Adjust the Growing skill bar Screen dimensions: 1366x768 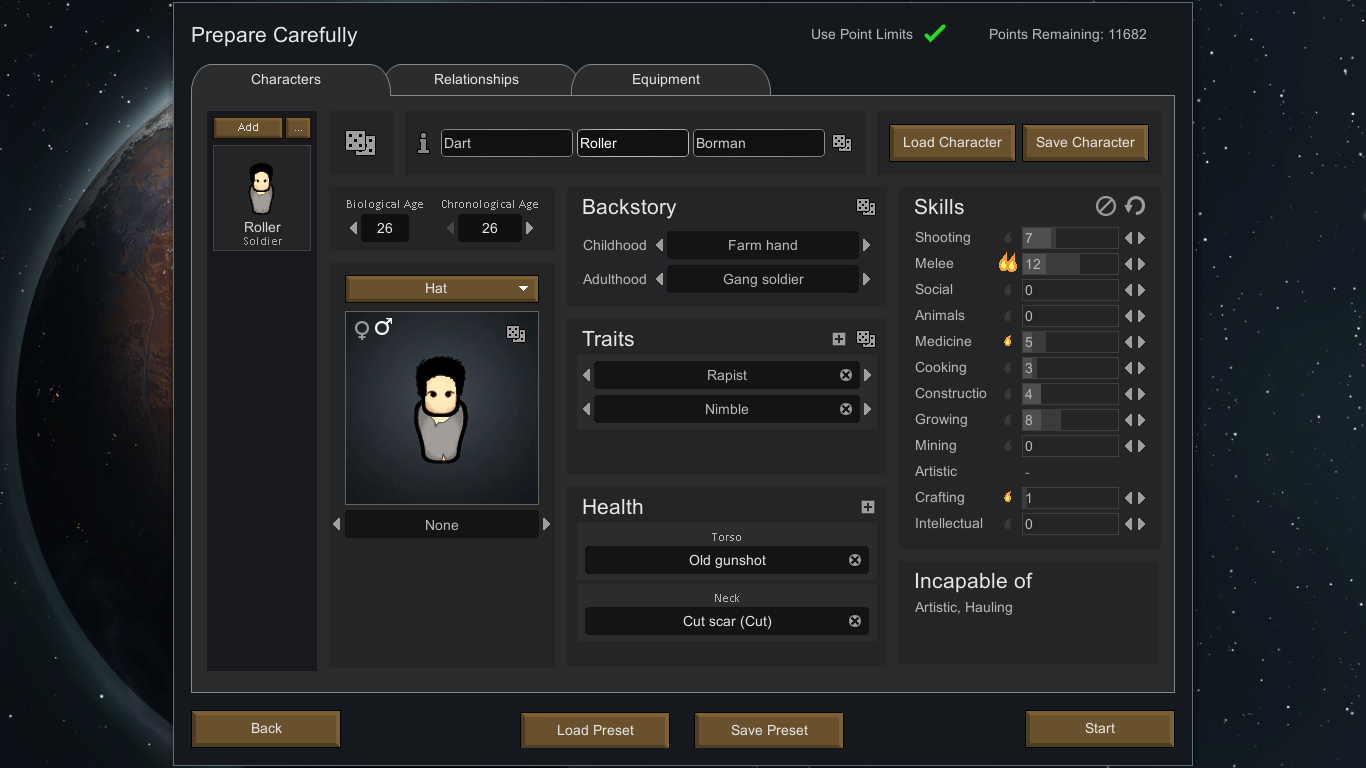1070,420
